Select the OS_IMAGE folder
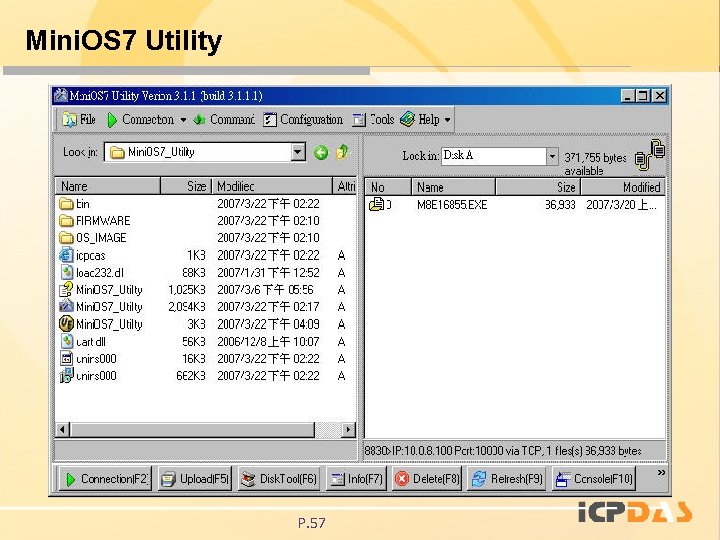 pos(92,238)
